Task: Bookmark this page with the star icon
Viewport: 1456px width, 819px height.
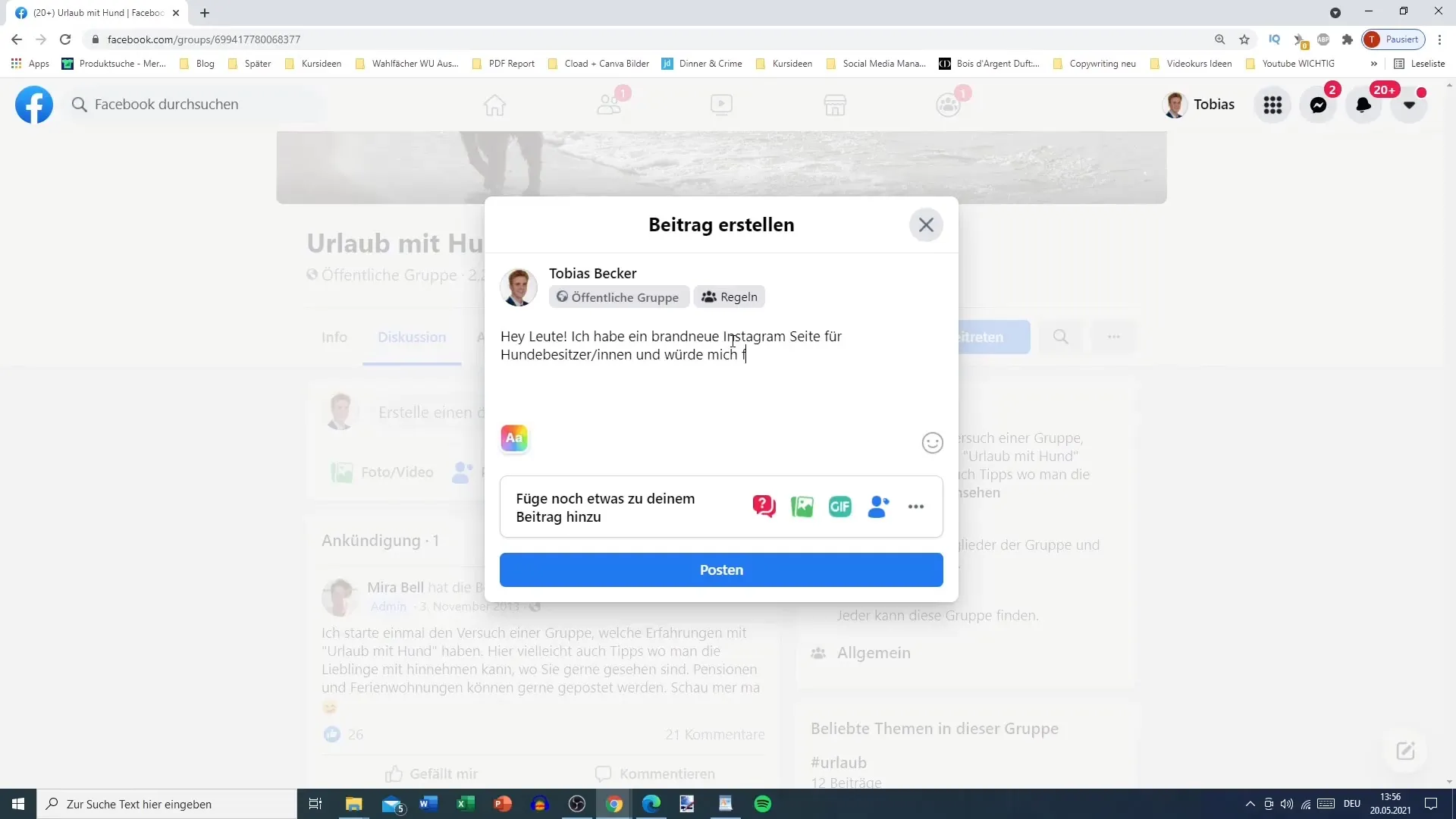Action: (x=1244, y=39)
